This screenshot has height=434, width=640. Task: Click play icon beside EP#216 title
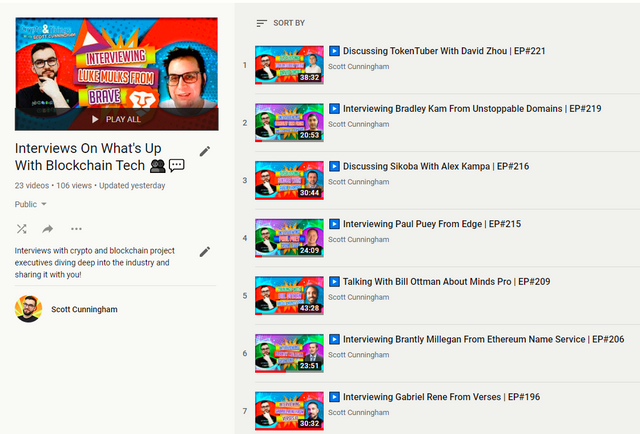[x=334, y=166]
